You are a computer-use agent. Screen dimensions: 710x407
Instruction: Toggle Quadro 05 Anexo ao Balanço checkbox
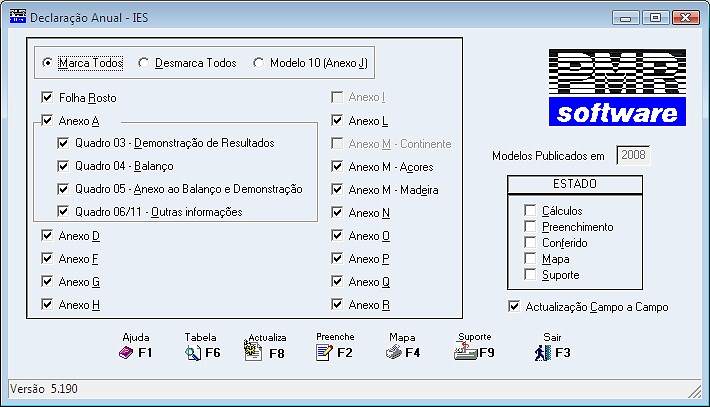[x=63, y=189]
